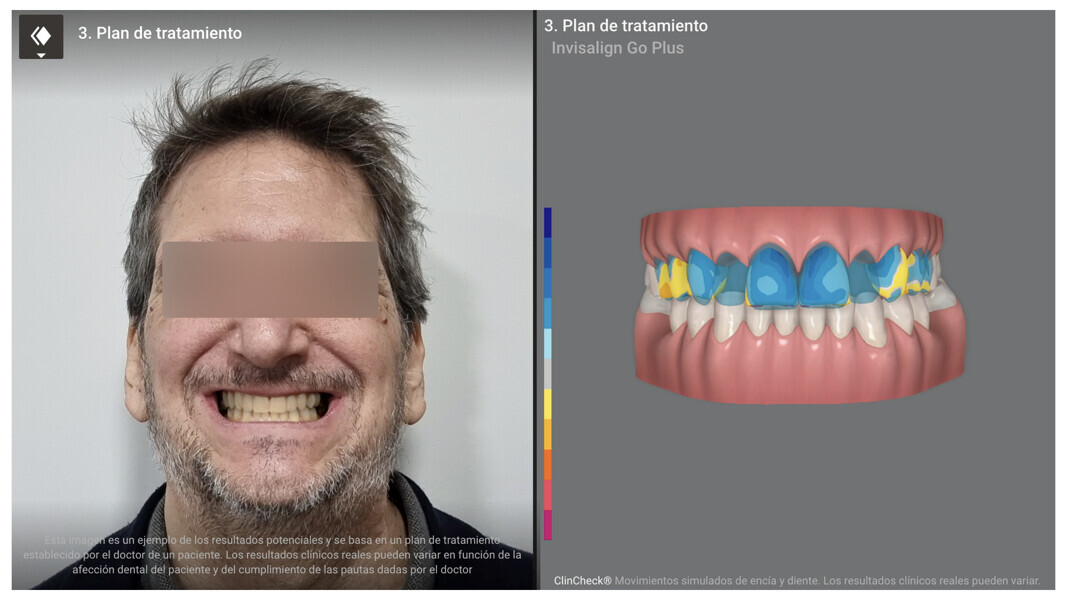Viewport: 1067px width, 600px height.
Task: Click the magenta segment at scale bottom
Action: click(547, 524)
